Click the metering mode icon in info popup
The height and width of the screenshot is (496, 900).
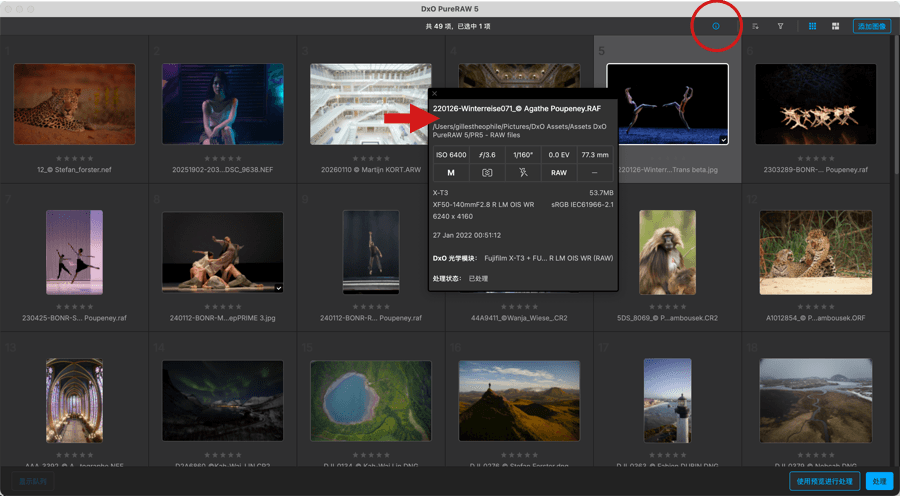click(x=487, y=173)
